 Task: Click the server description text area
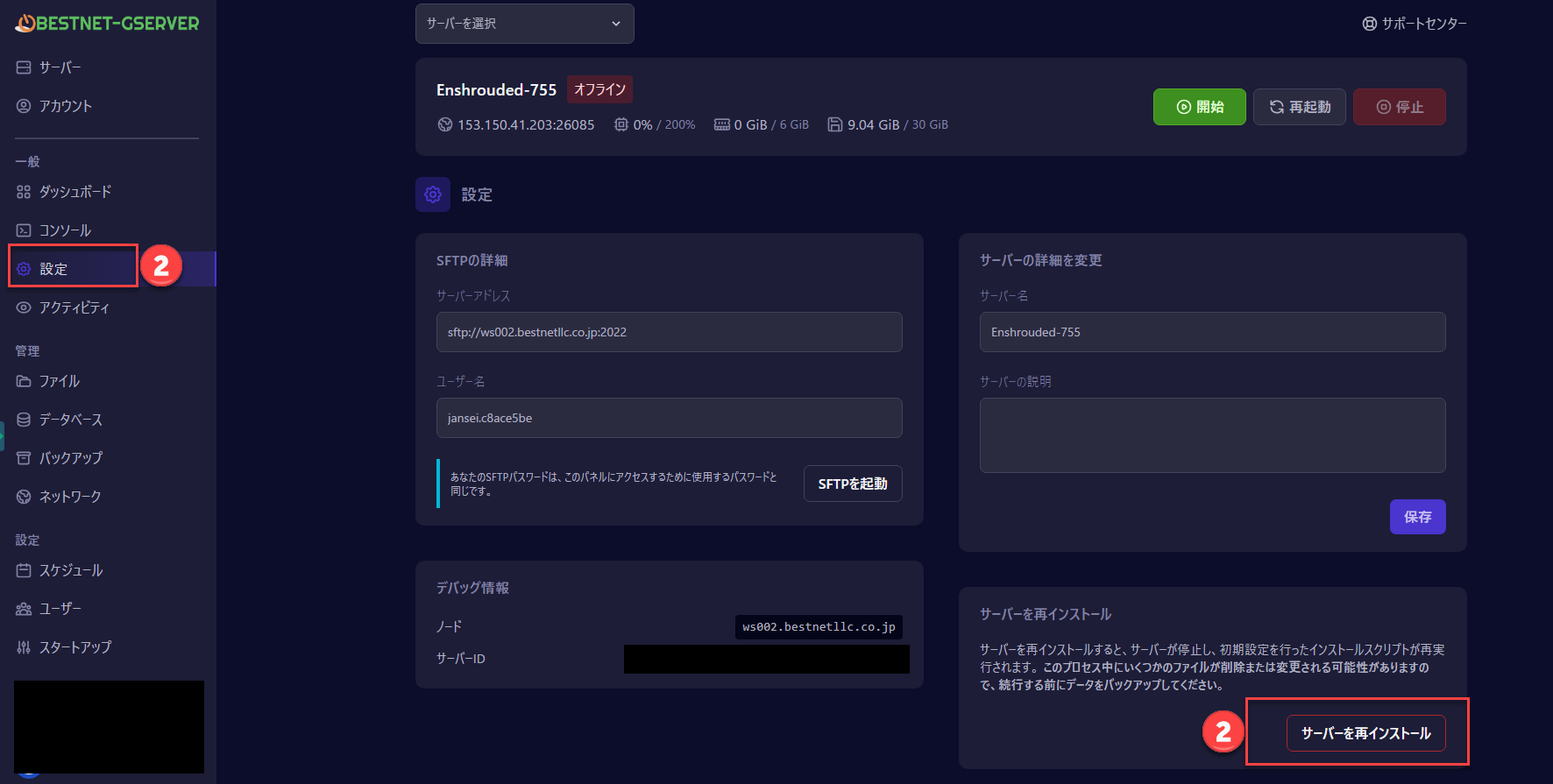1212,435
